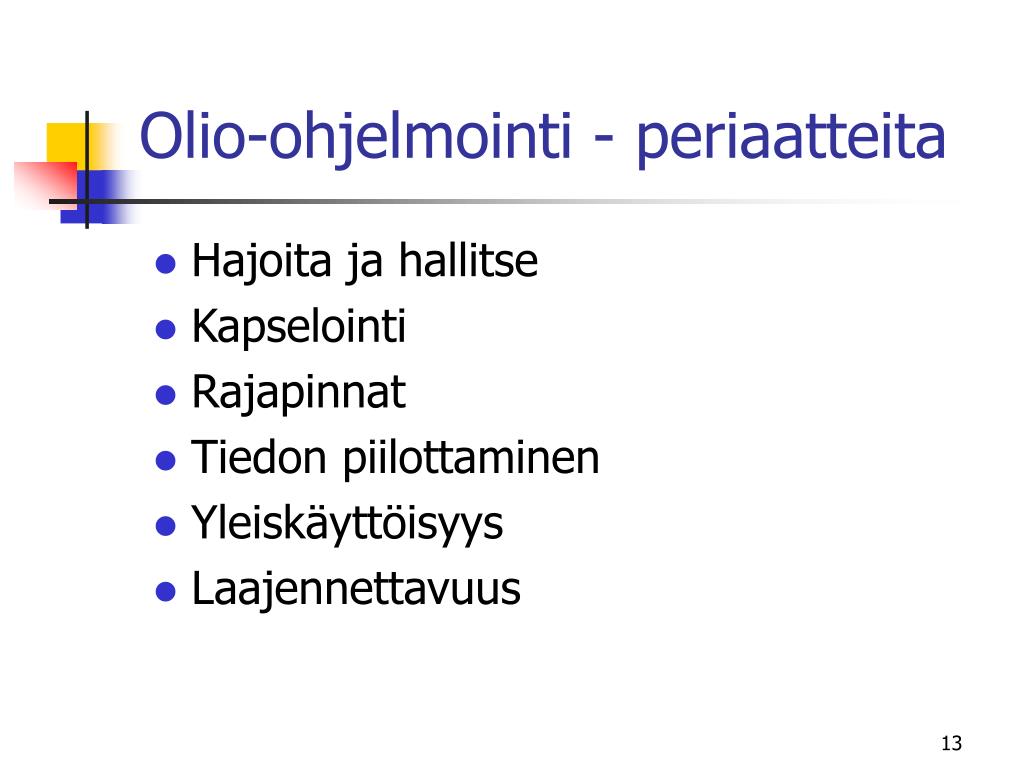Click the bullet dot beside "Tiedon piilottaminen"
The image size is (1024, 768).
(x=166, y=461)
